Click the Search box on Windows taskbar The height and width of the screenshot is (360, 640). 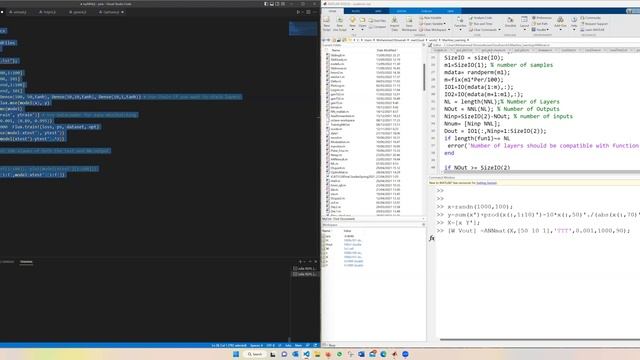pos(255,354)
